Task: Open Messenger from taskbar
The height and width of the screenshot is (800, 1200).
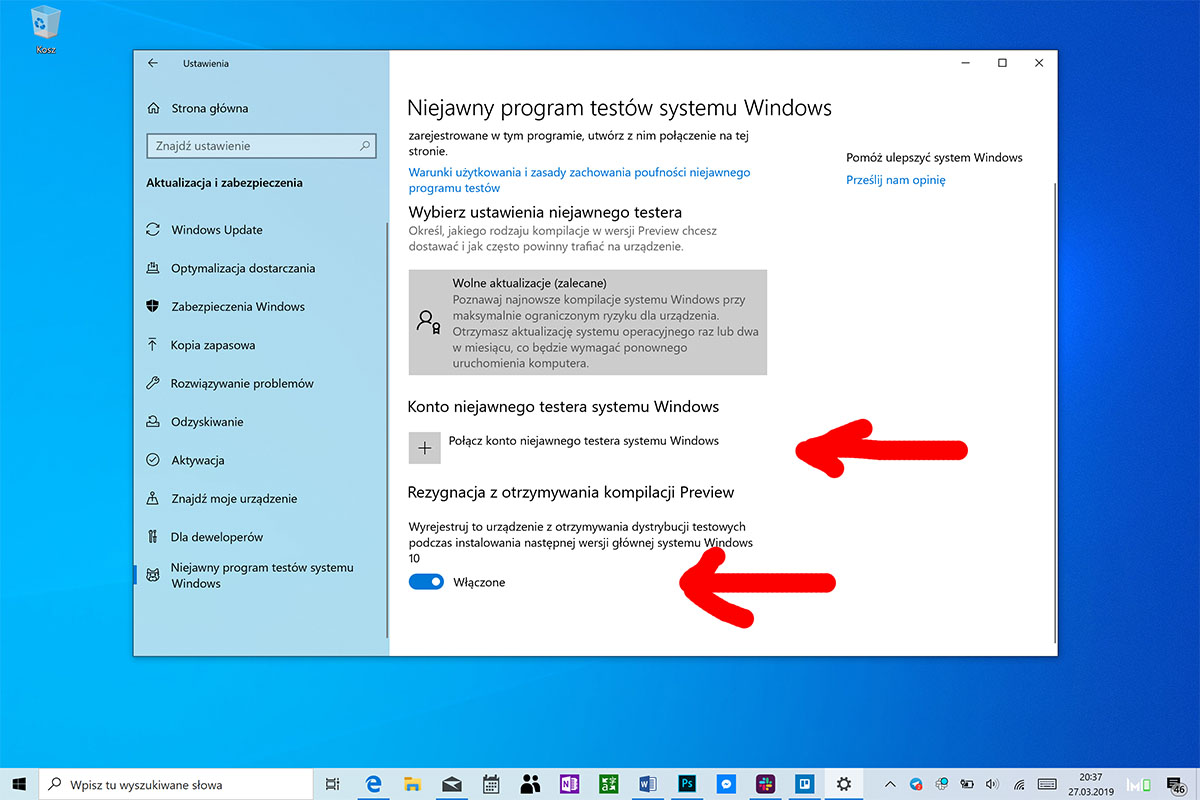Action: point(726,785)
